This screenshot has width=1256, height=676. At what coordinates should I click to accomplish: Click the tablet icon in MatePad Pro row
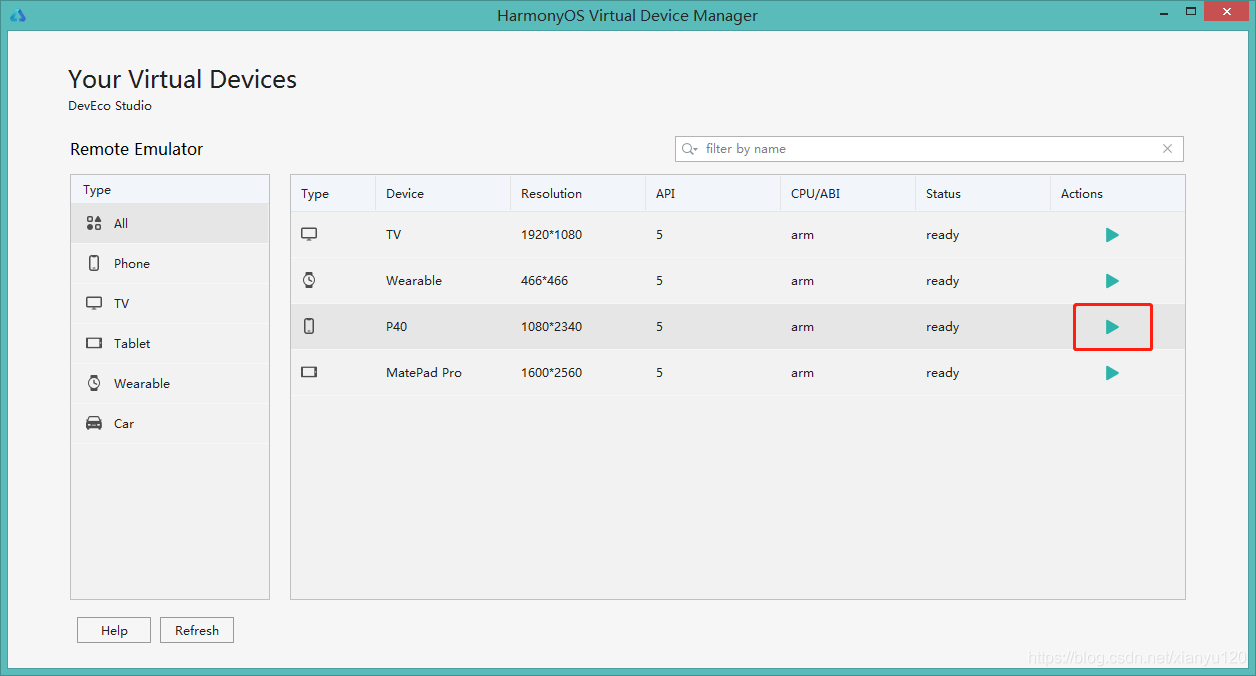(309, 372)
